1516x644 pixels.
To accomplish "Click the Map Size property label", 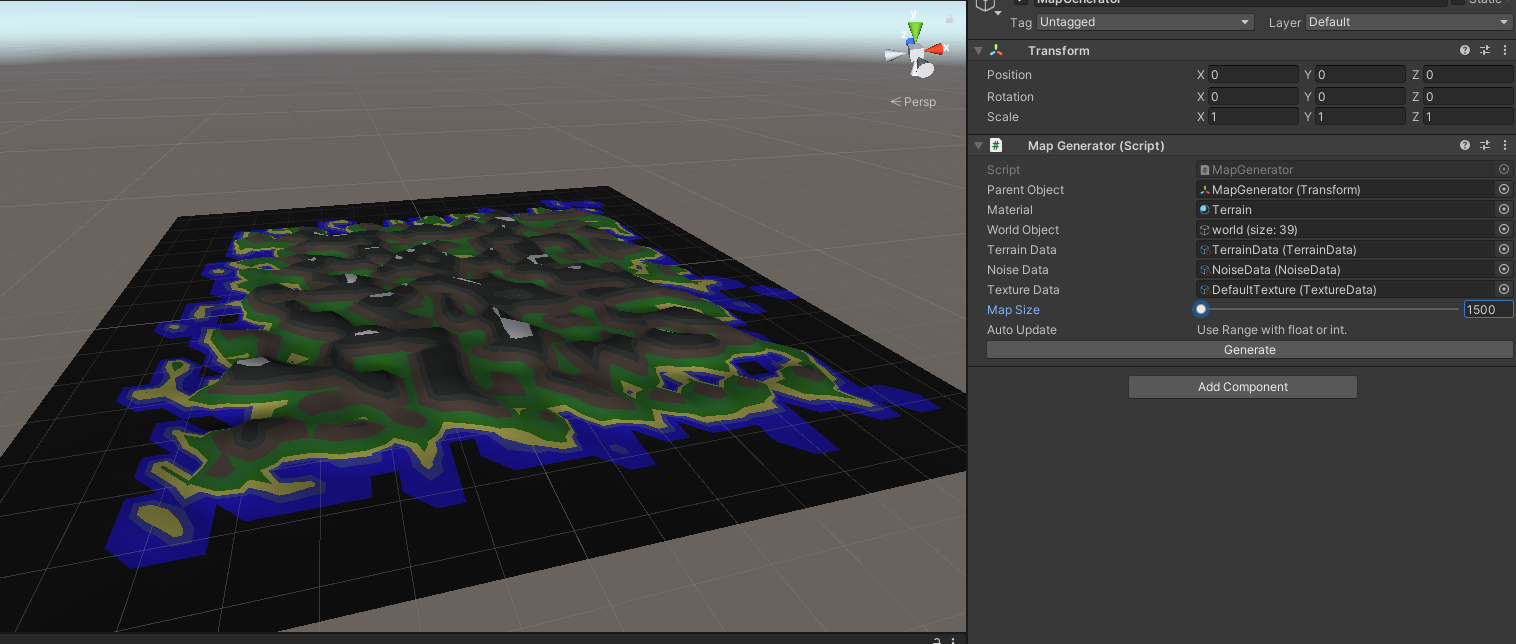I will pos(1013,310).
